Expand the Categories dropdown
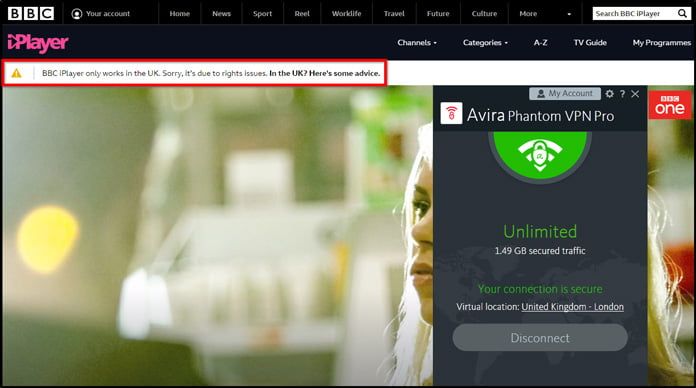 point(485,43)
